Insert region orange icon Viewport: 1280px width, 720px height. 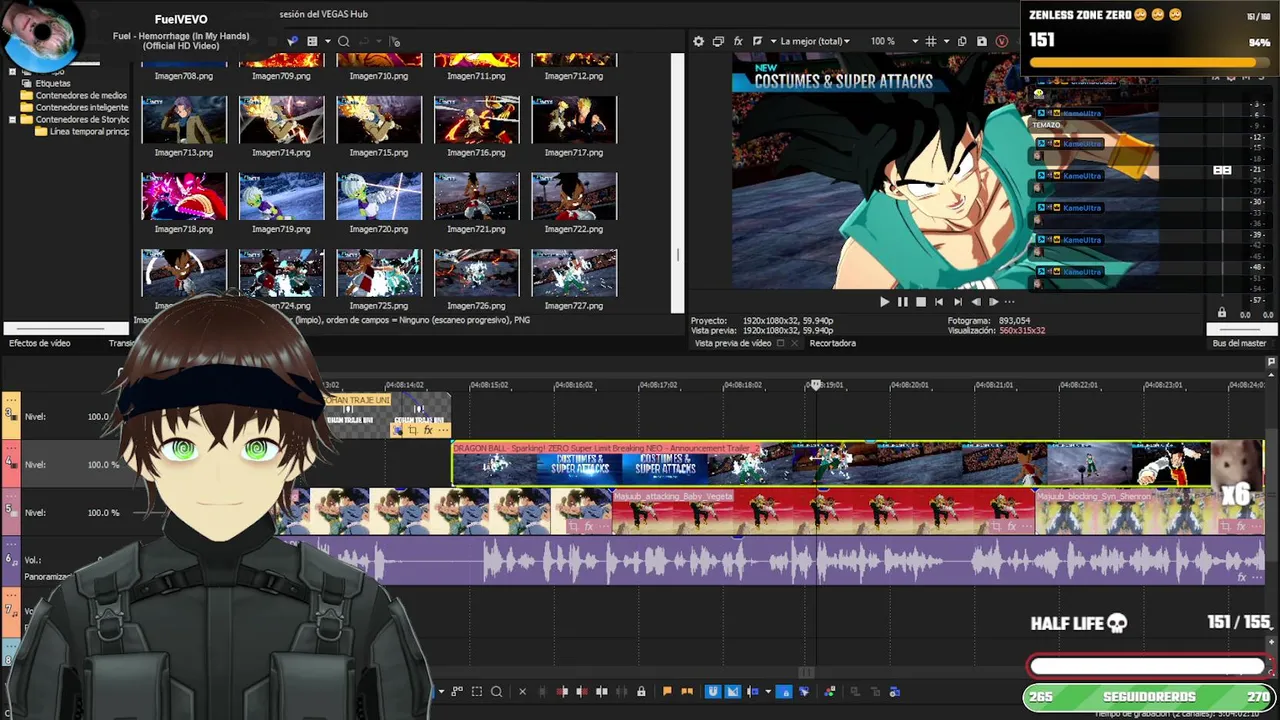(687, 691)
